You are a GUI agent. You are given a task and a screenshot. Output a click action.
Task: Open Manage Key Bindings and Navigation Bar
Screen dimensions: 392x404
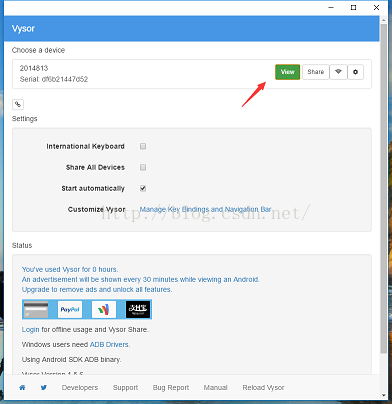click(205, 209)
